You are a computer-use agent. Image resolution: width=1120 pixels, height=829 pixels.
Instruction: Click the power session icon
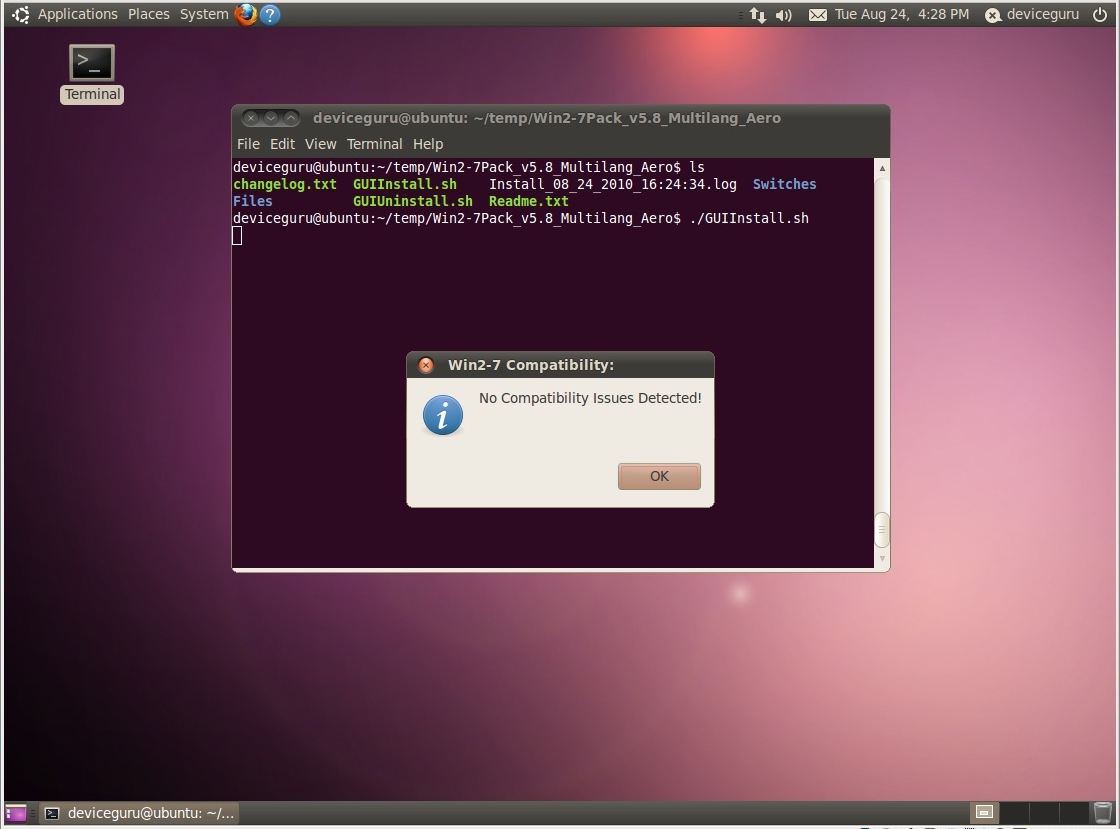pyautogui.click(x=1100, y=14)
